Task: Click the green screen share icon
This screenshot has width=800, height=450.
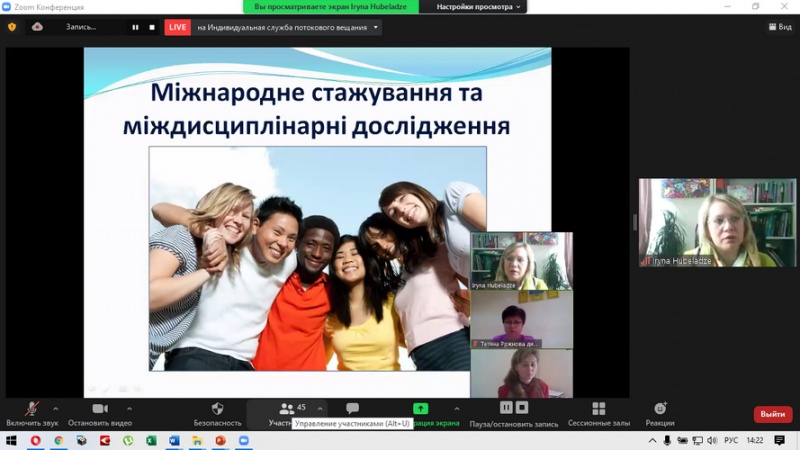Action: [421, 408]
